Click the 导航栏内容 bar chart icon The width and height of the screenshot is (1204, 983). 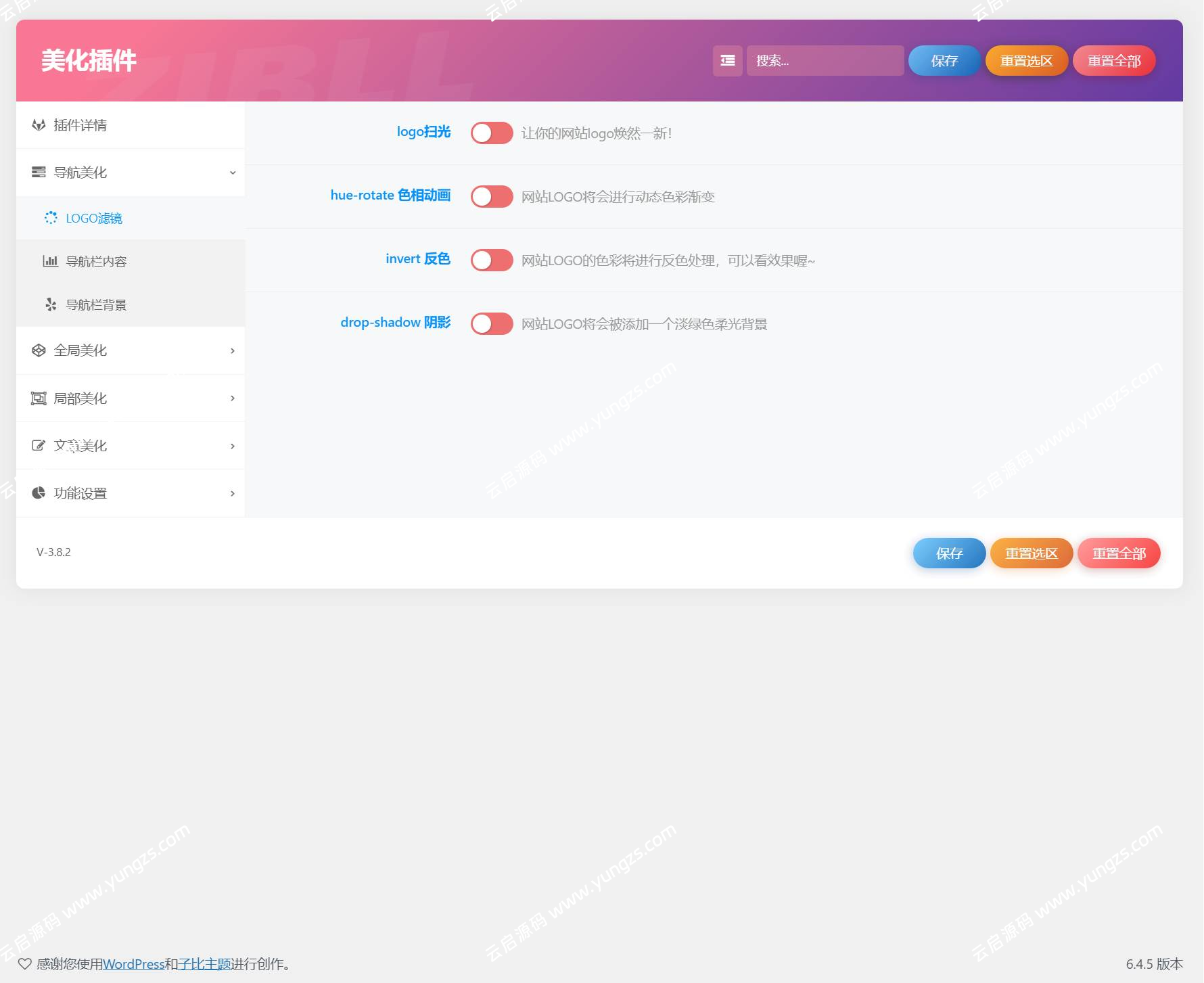[x=51, y=260]
